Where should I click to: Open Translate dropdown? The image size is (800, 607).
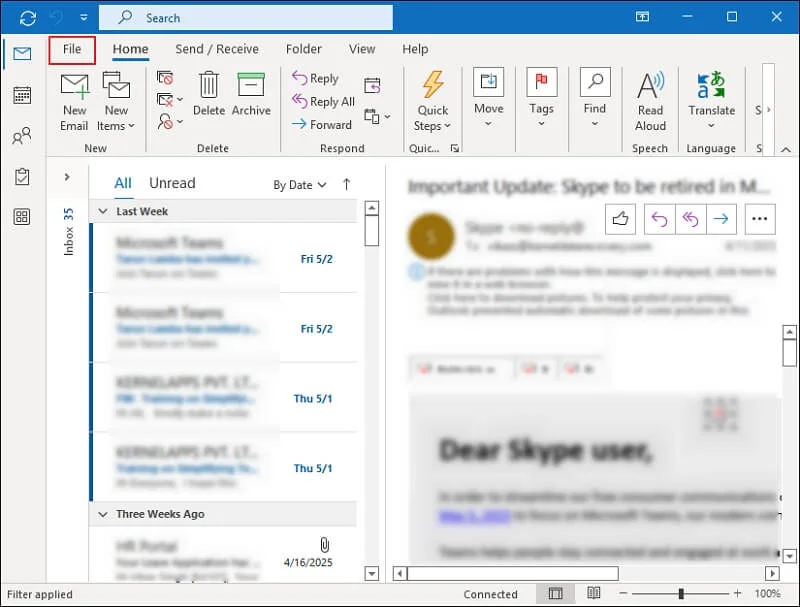pos(712,101)
